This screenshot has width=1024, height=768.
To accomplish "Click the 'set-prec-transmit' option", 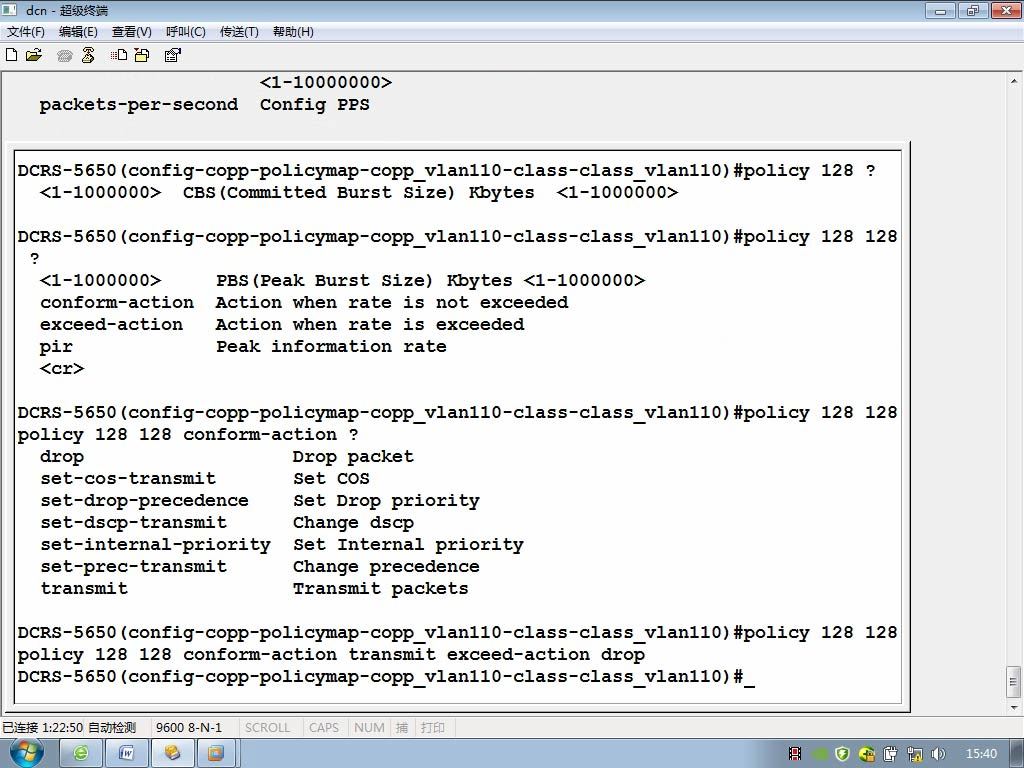I will (133, 567).
